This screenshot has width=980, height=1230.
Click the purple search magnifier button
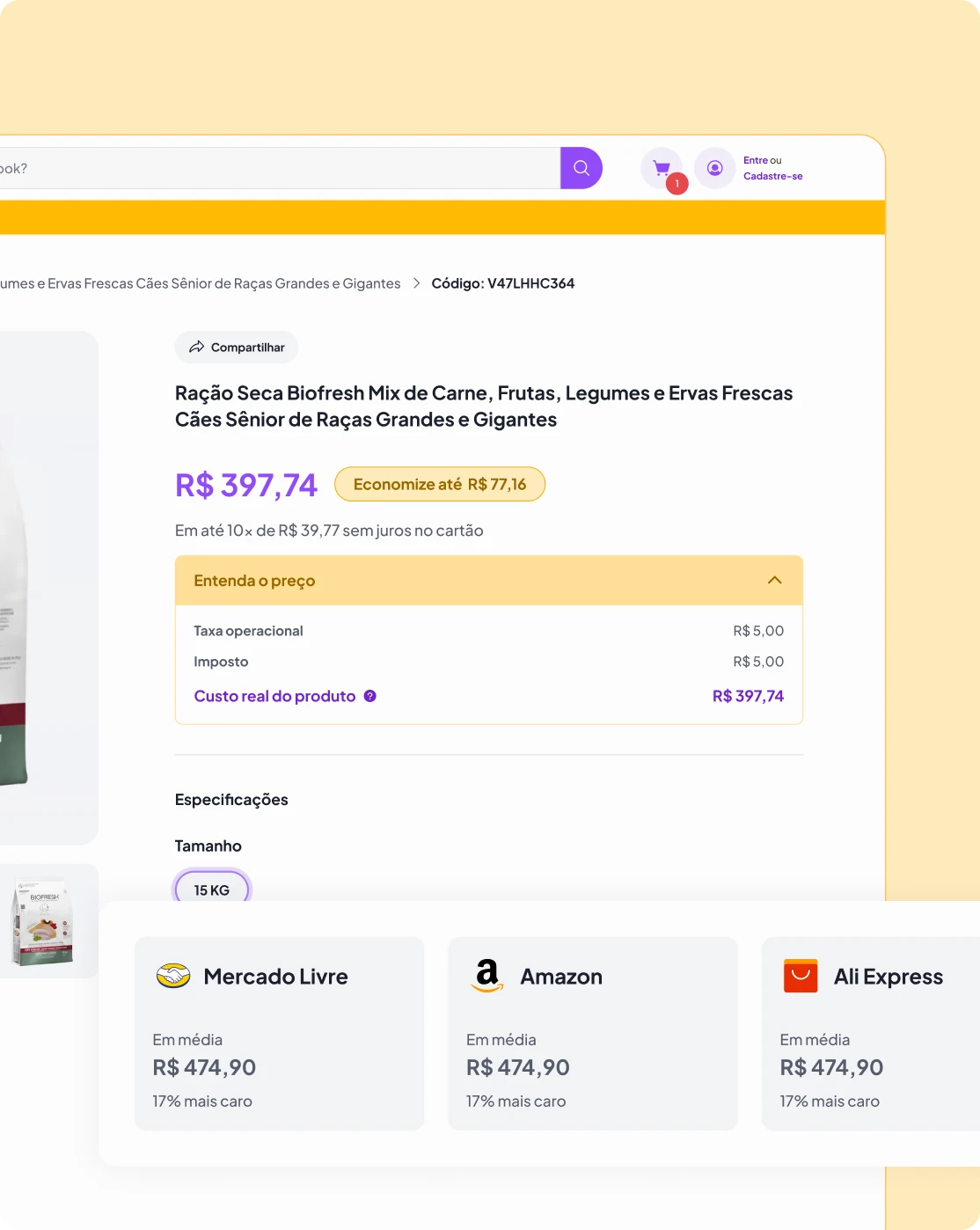coord(581,168)
